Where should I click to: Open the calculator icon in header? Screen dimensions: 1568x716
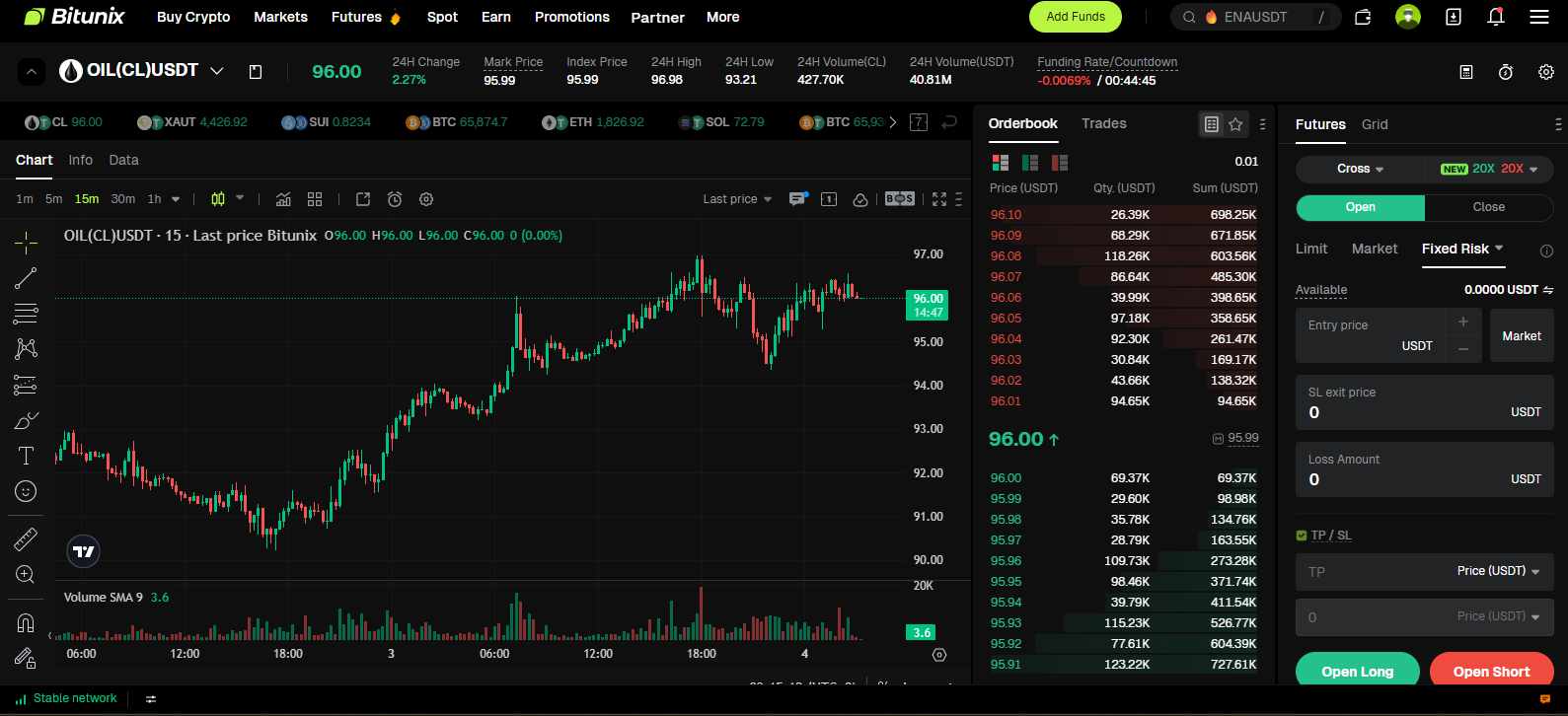[1466, 72]
